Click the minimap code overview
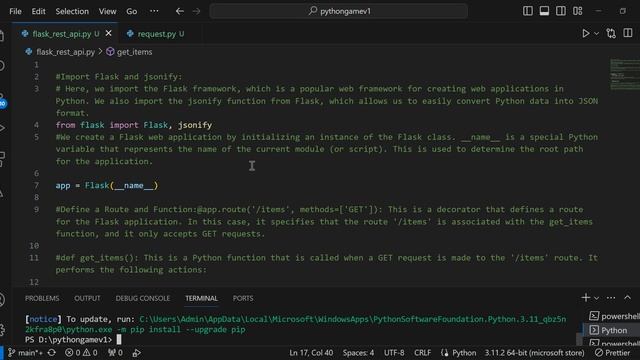The width and height of the screenshot is (640, 360). pyautogui.click(x=624, y=75)
